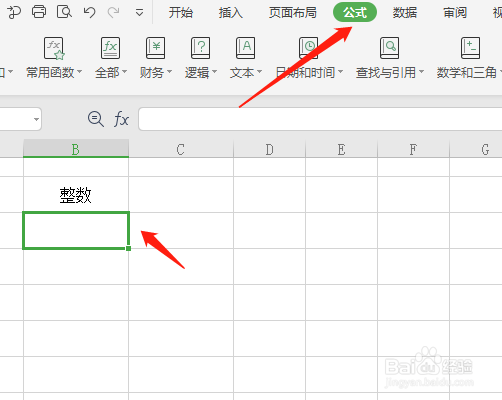This screenshot has width=502, height=400.
Task: Click the 常用函数 icon
Action: tap(54, 48)
